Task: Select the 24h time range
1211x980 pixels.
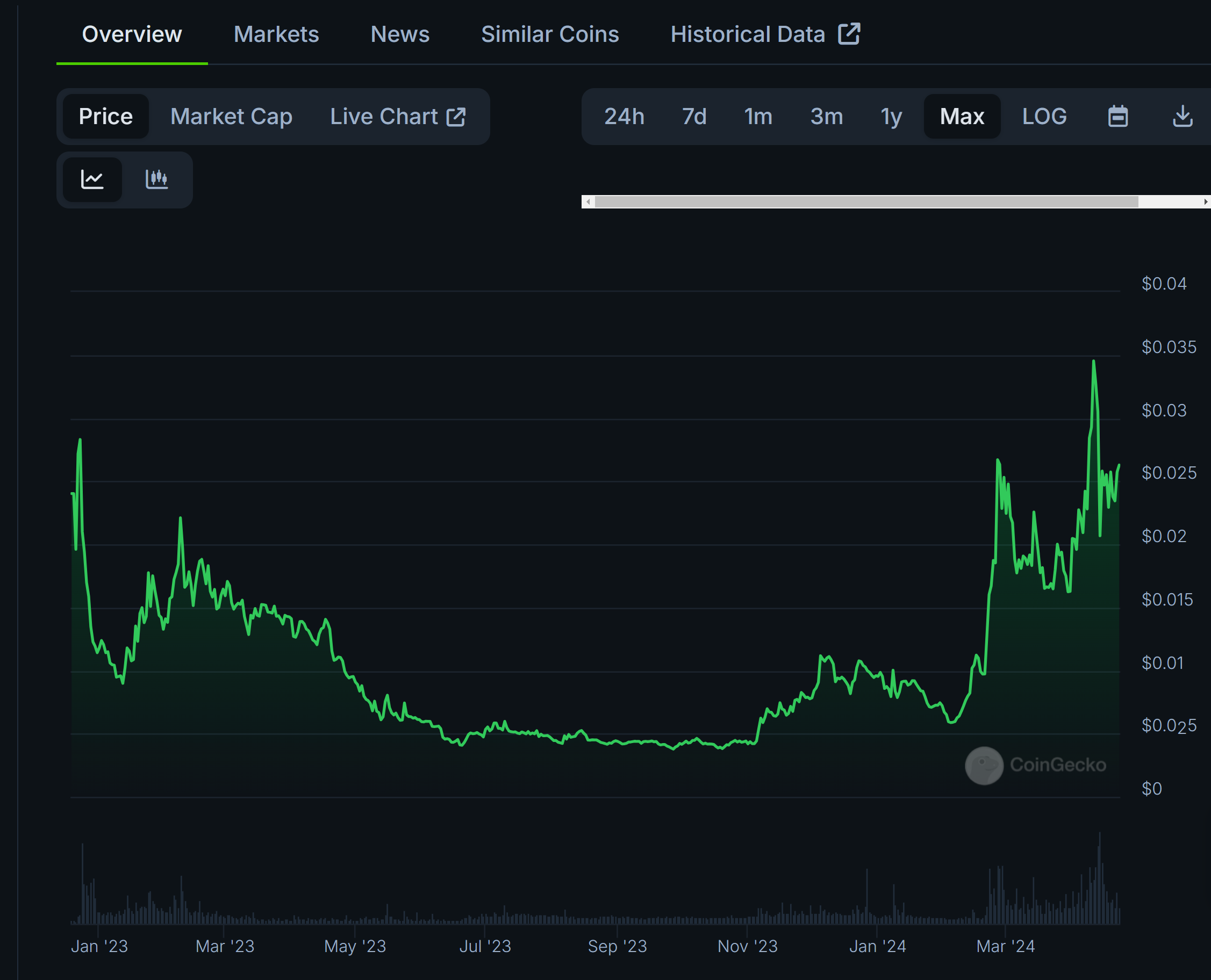Action: pos(624,116)
